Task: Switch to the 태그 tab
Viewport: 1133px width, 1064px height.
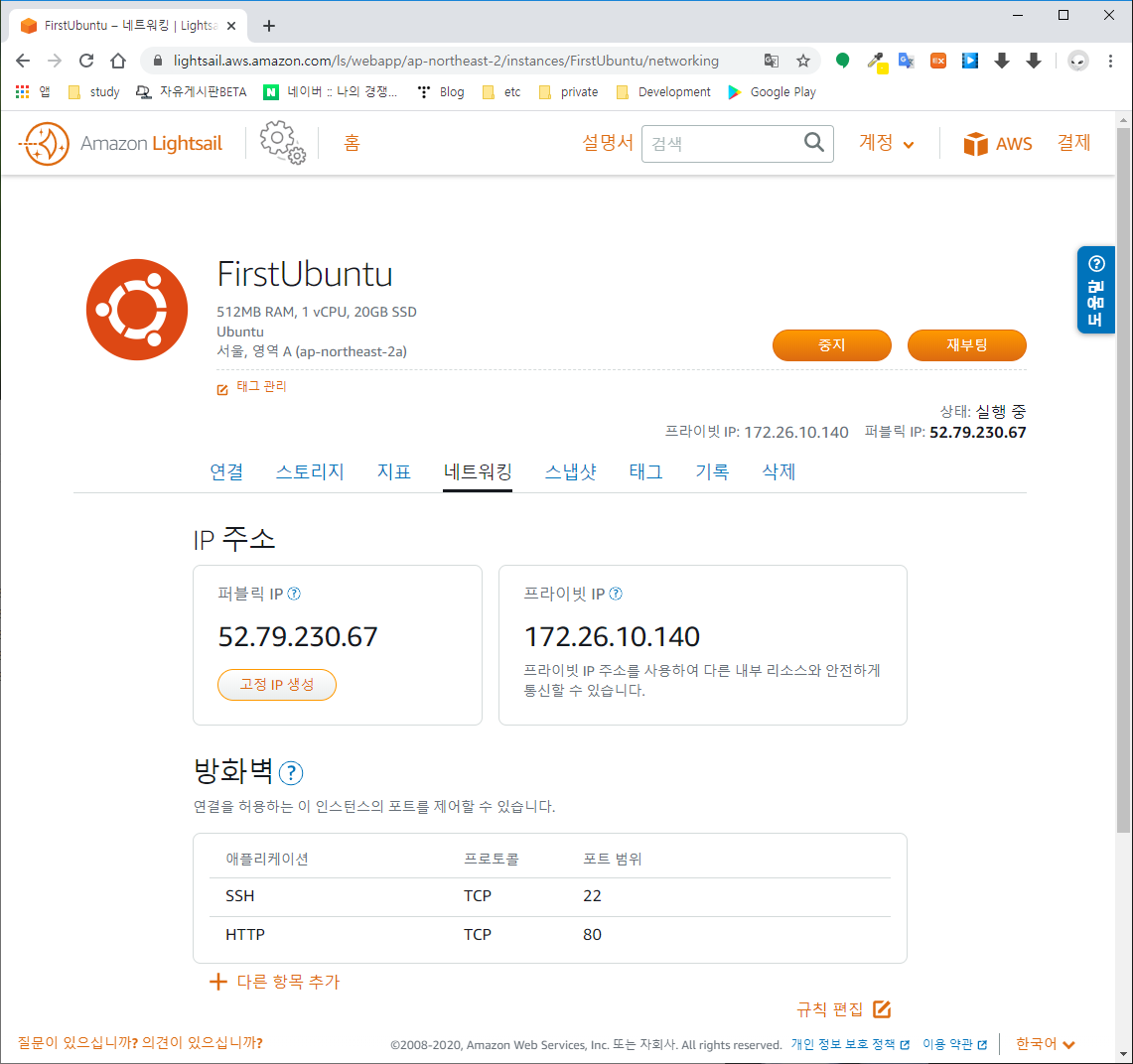Action: tap(646, 471)
